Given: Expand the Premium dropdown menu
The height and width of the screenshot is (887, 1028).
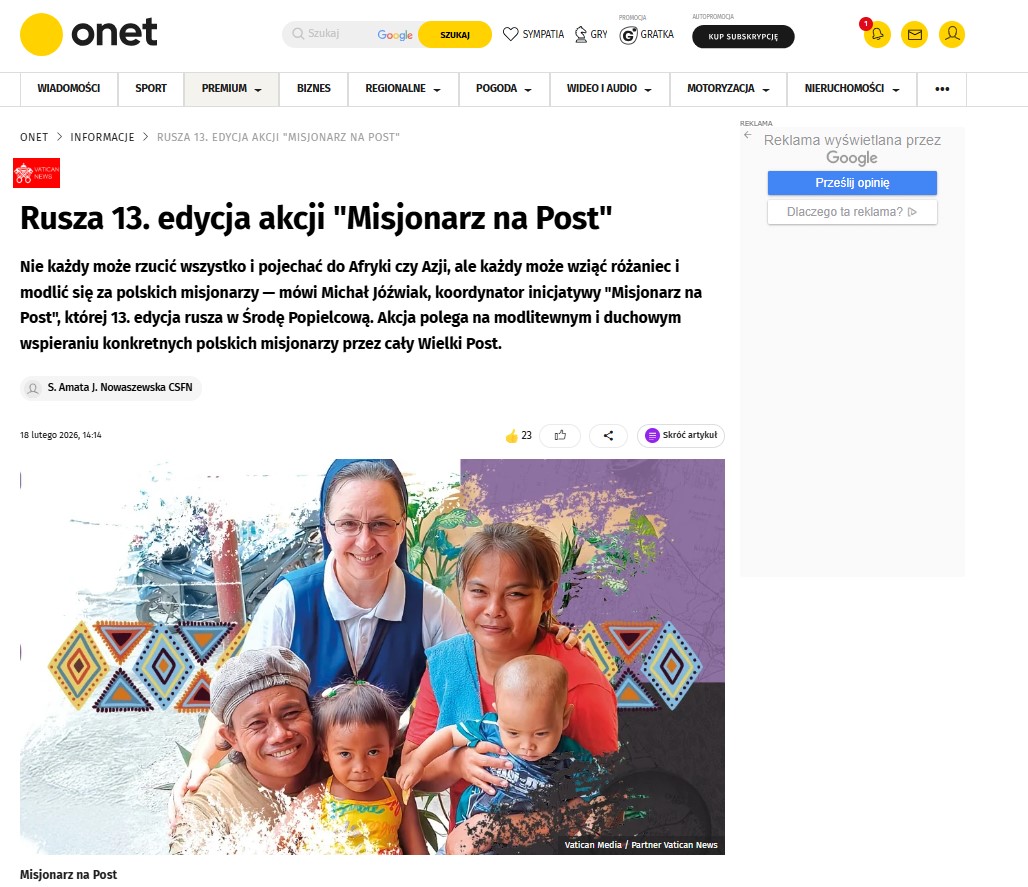Looking at the screenshot, I should tap(231, 89).
